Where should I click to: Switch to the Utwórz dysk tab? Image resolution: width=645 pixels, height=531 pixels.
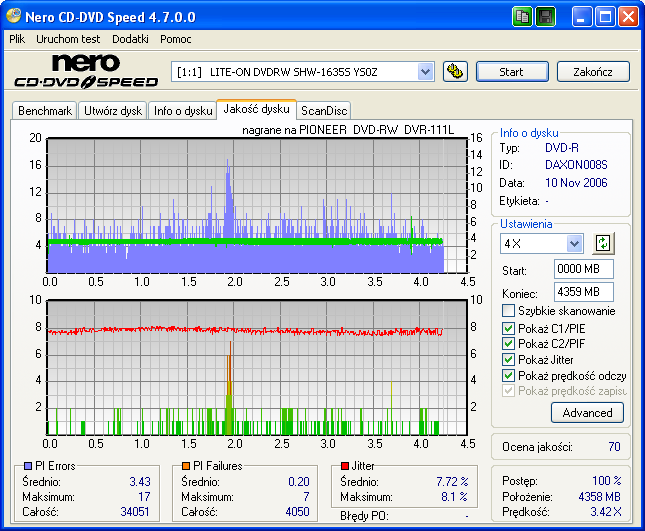113,111
